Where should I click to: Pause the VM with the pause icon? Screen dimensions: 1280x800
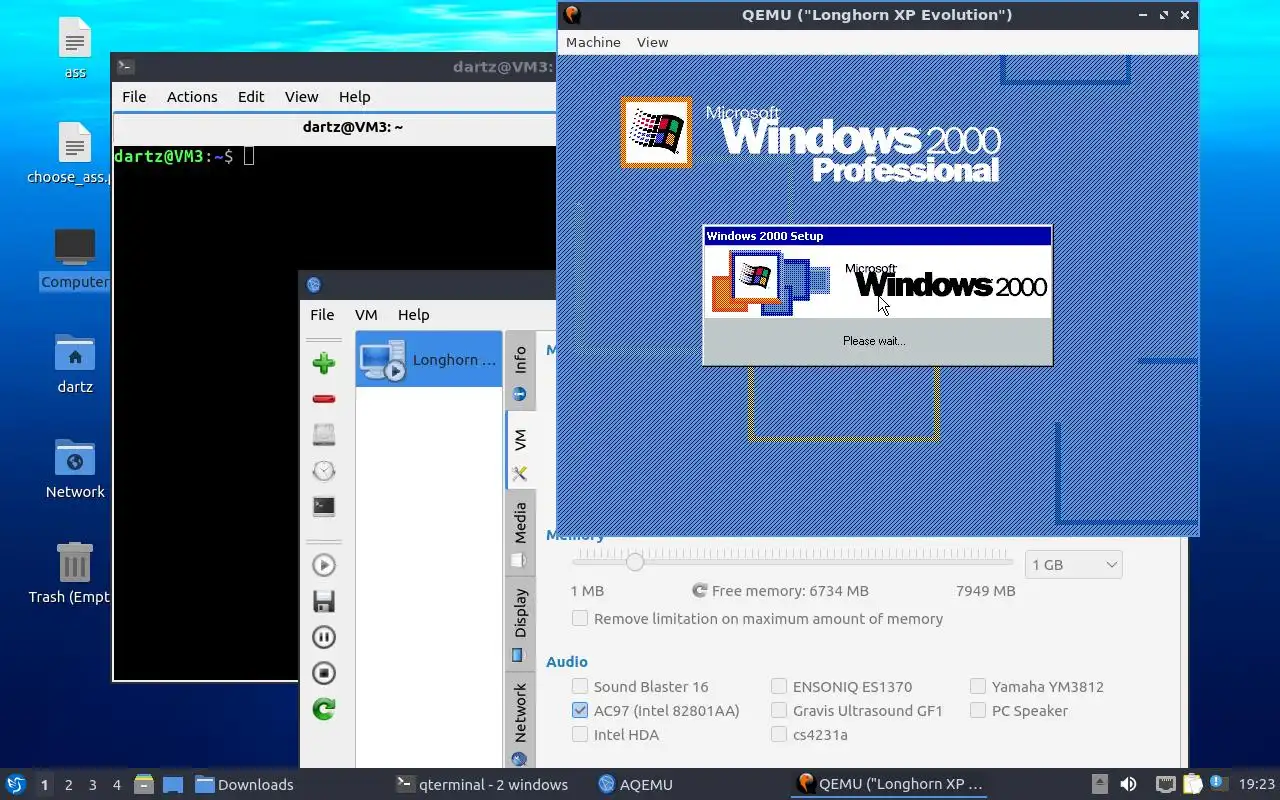pyautogui.click(x=323, y=637)
